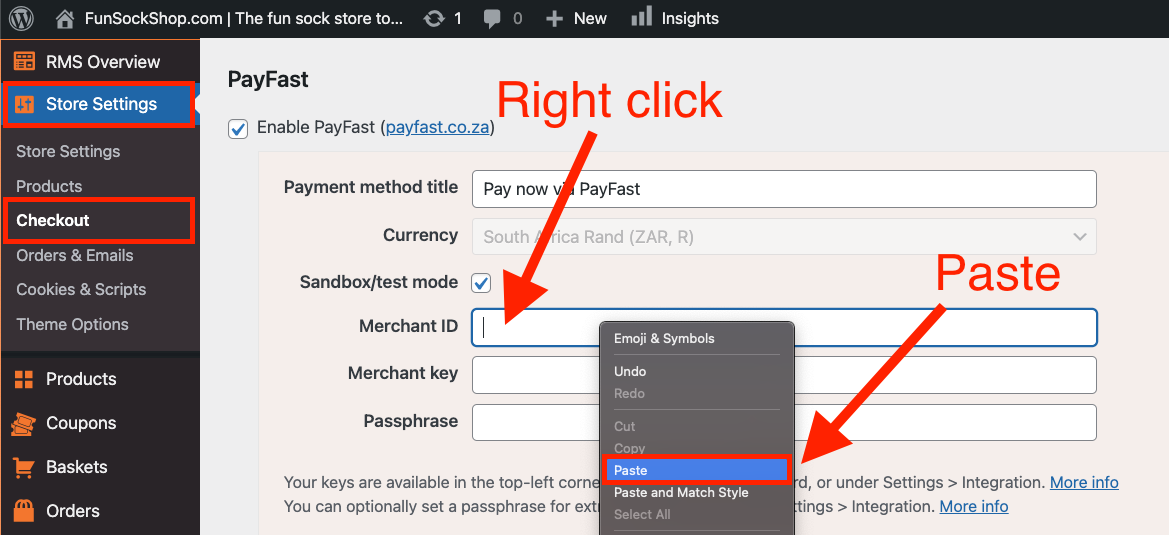Screen dimensions: 1169x535
Task: Click into the Merchant key field
Action: (784, 375)
